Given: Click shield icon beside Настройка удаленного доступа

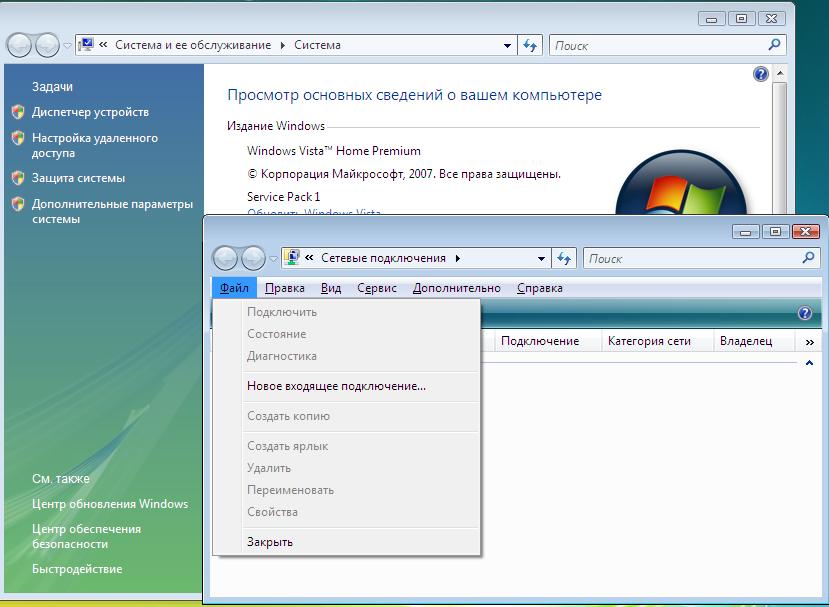Looking at the screenshot, I should pos(18,138).
